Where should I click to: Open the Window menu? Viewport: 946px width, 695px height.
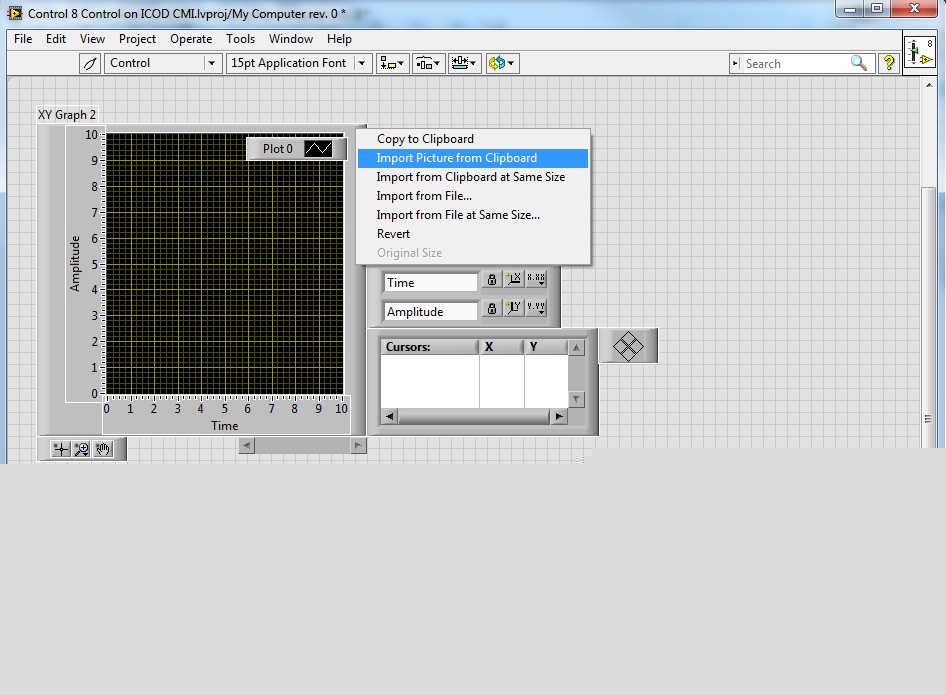291,39
